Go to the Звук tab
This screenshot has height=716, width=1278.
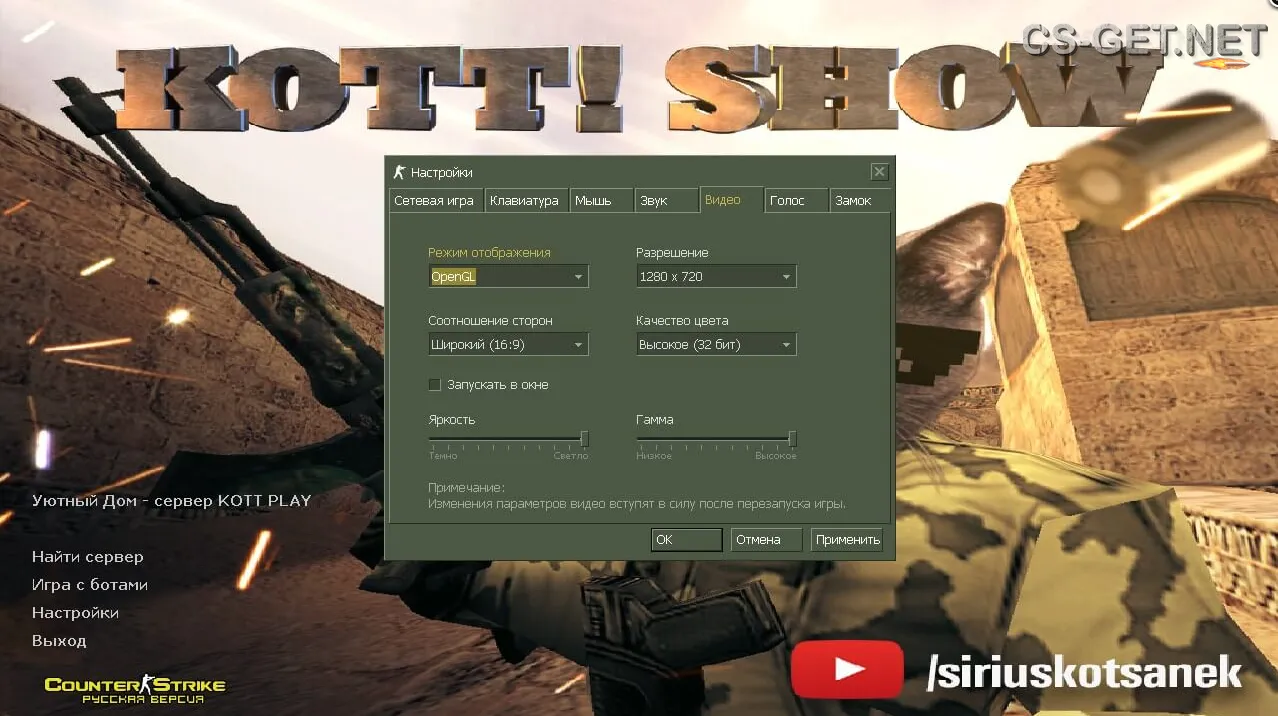(666, 200)
